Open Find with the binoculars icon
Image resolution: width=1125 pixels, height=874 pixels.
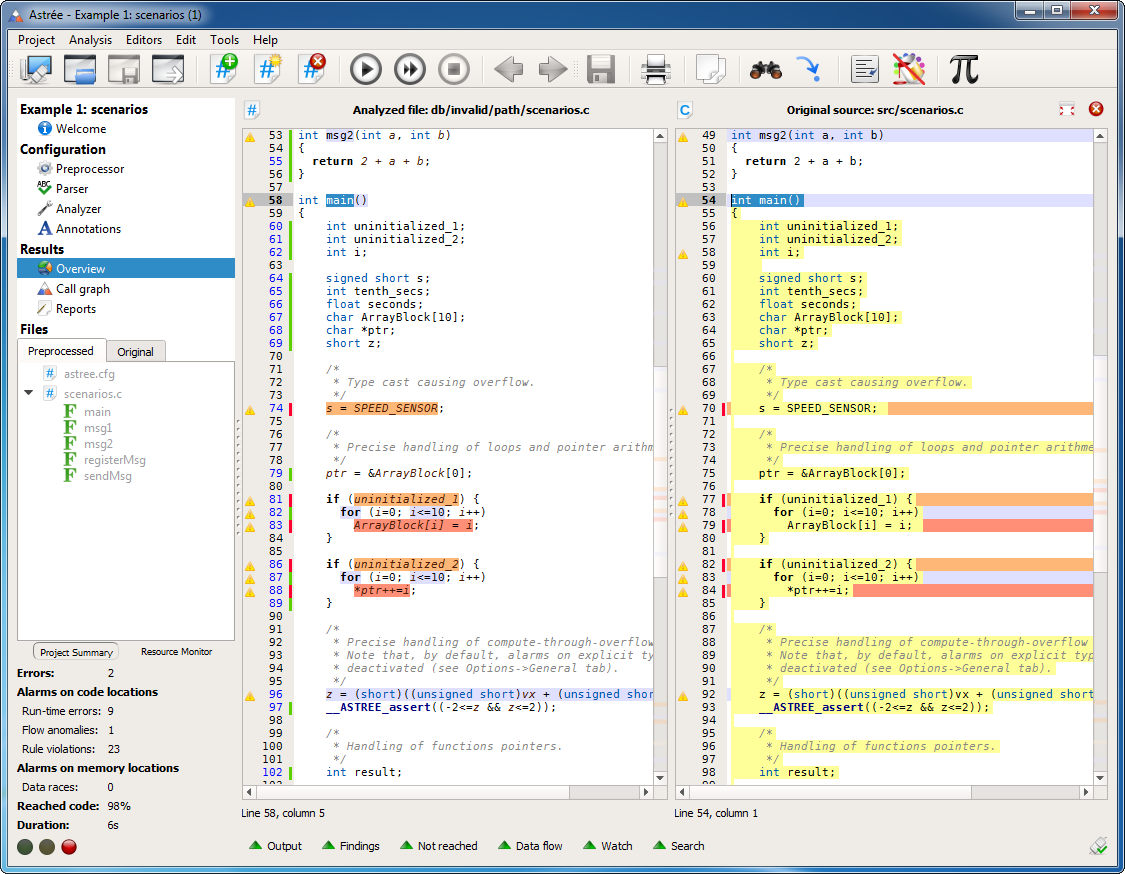[x=766, y=70]
